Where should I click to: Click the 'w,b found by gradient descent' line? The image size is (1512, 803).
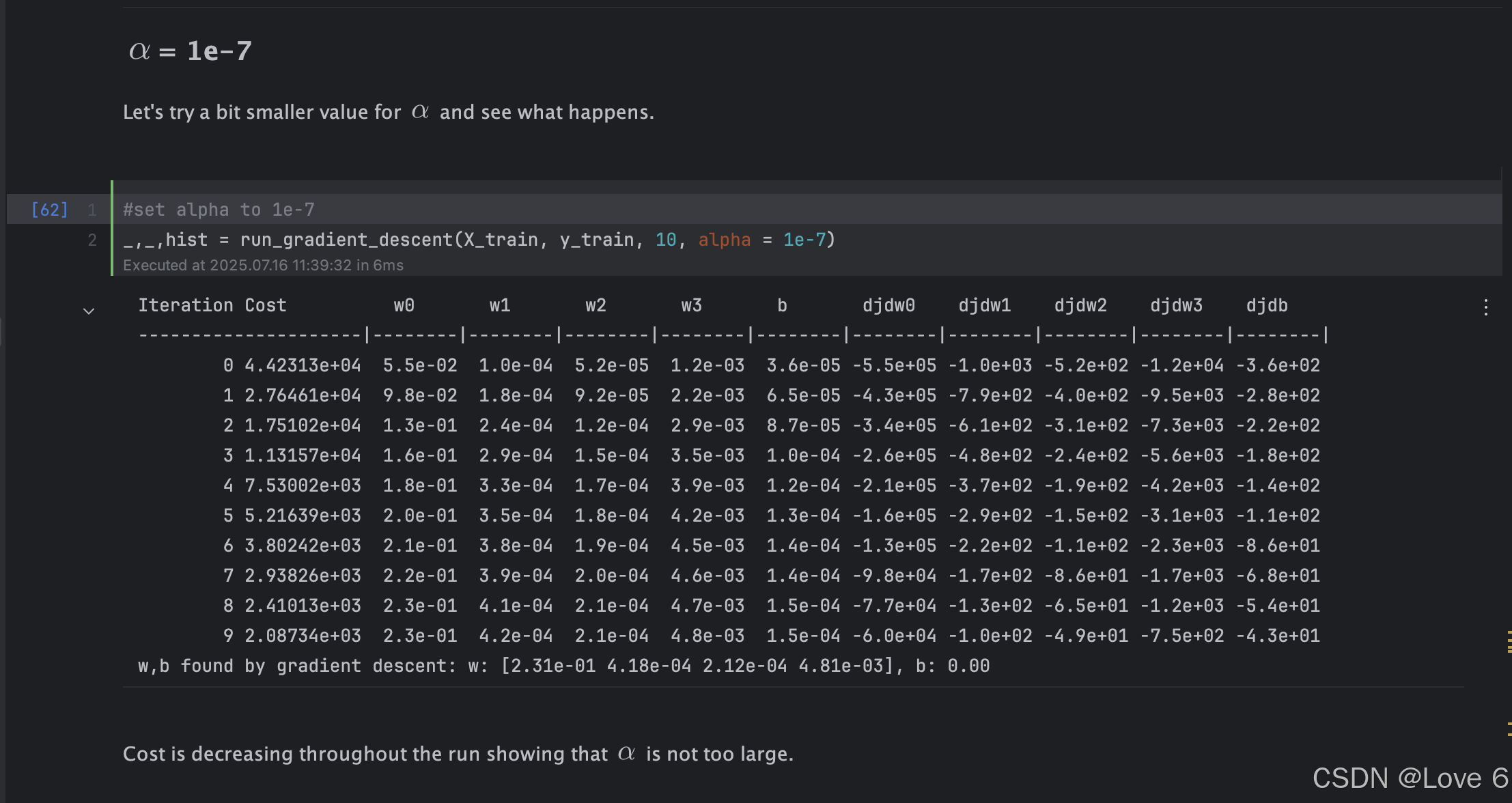pos(563,666)
